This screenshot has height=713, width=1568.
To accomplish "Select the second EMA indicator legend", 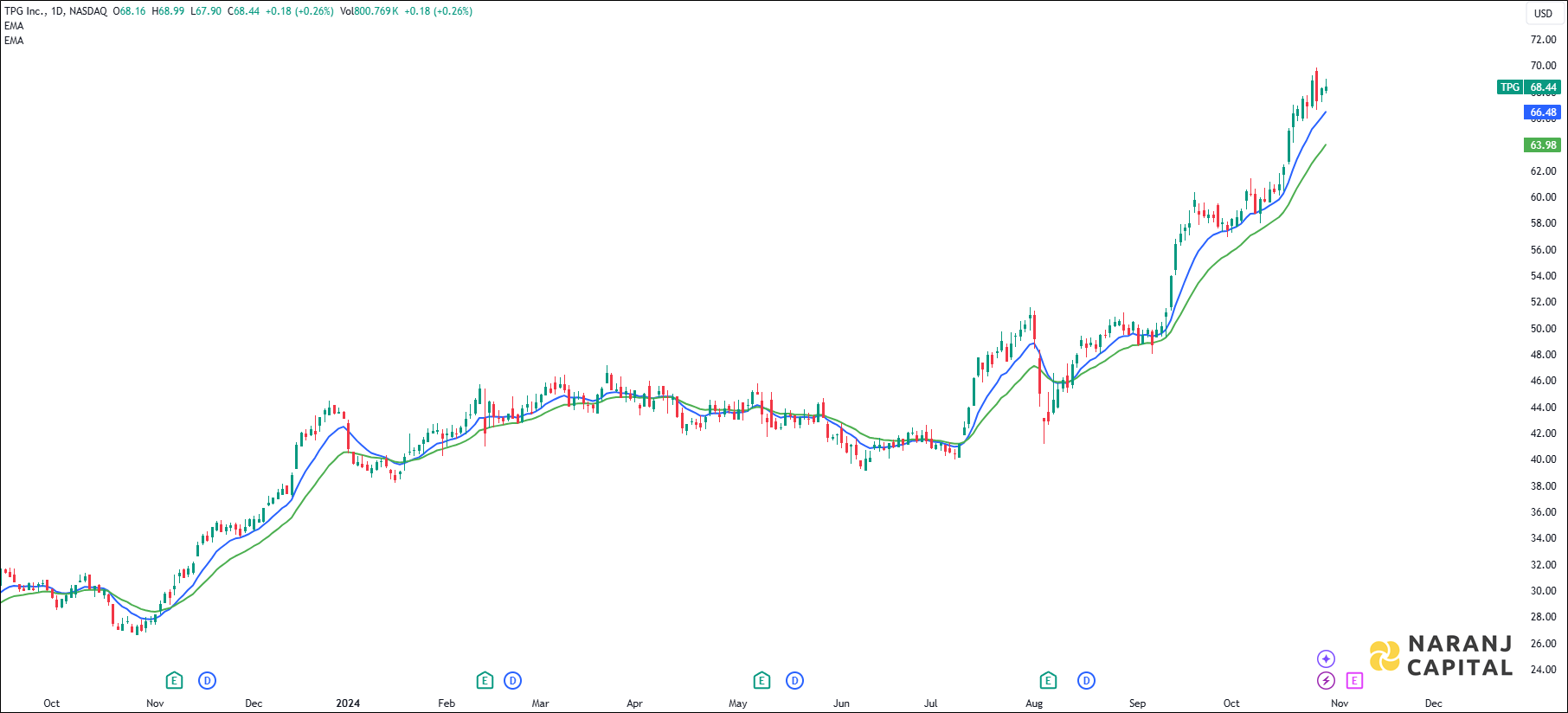I will pyautogui.click(x=14, y=41).
